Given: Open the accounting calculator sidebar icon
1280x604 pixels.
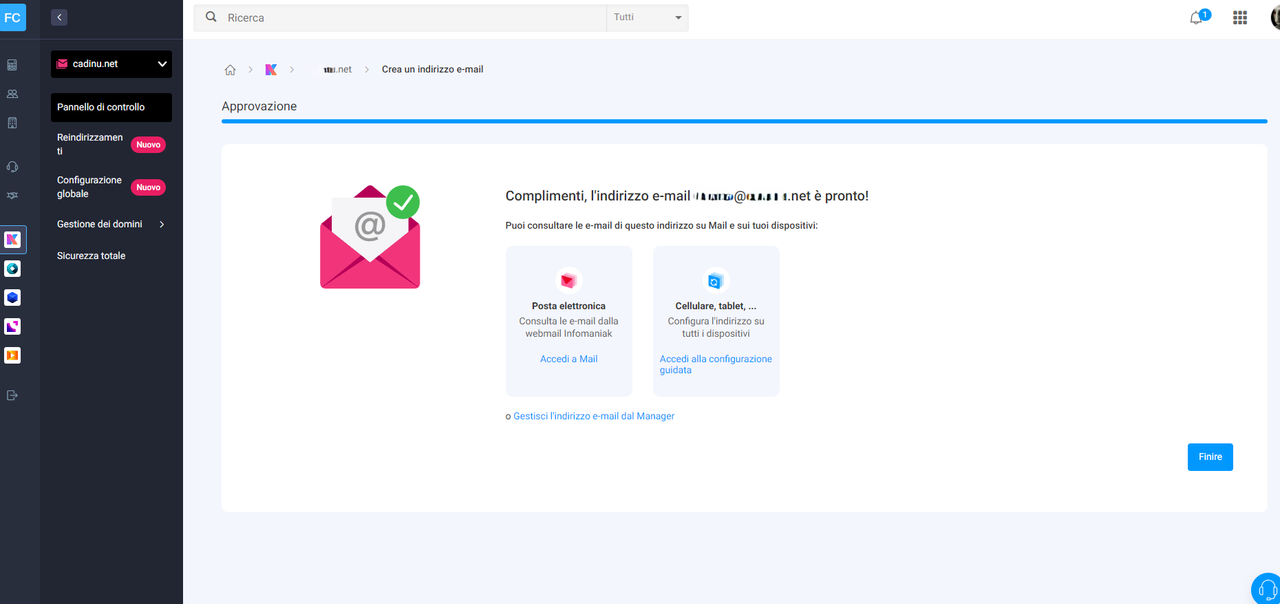Looking at the screenshot, I should [x=12, y=65].
